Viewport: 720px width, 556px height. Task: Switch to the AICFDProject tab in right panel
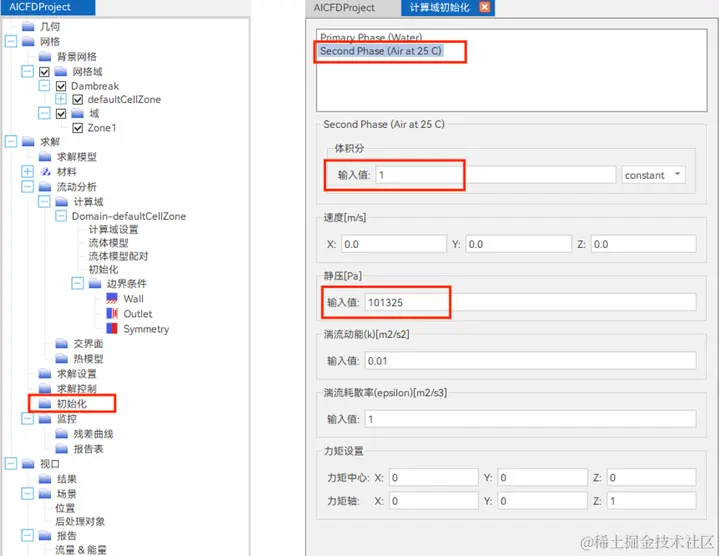[344, 8]
